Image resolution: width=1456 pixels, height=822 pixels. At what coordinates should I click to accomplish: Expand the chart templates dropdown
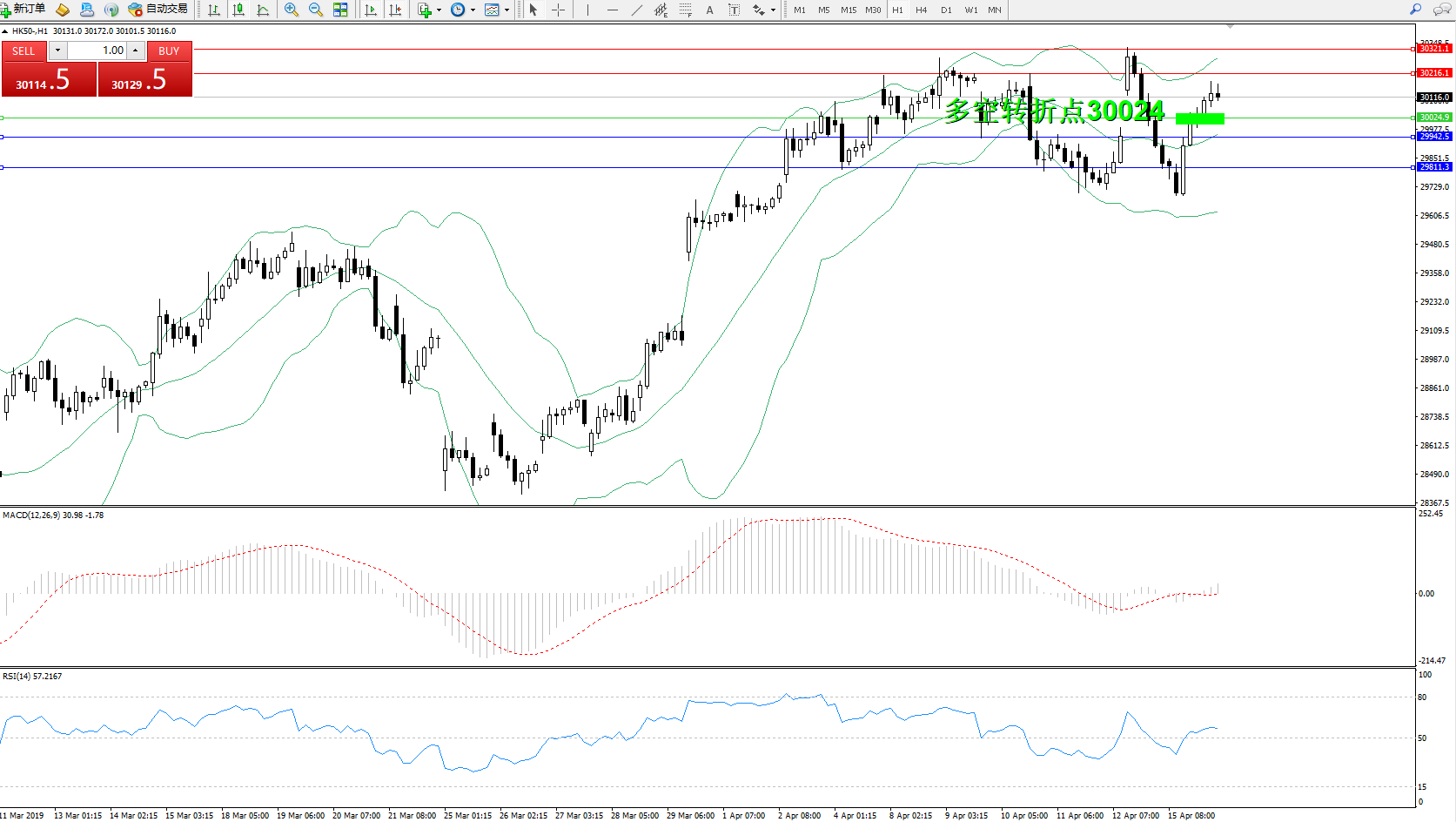pyautogui.click(x=507, y=10)
